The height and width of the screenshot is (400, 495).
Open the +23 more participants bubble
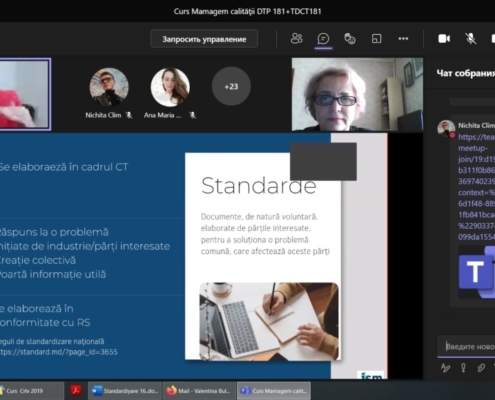(x=231, y=86)
